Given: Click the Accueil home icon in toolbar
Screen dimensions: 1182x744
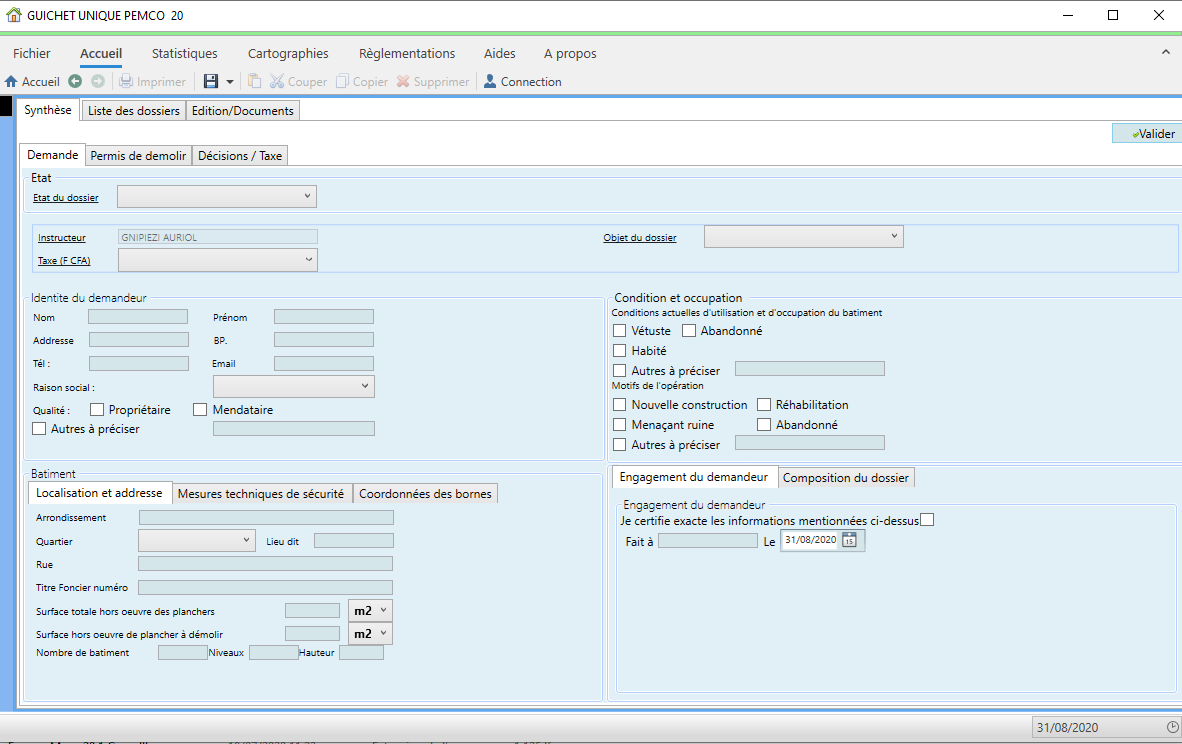Looking at the screenshot, I should 11,81.
